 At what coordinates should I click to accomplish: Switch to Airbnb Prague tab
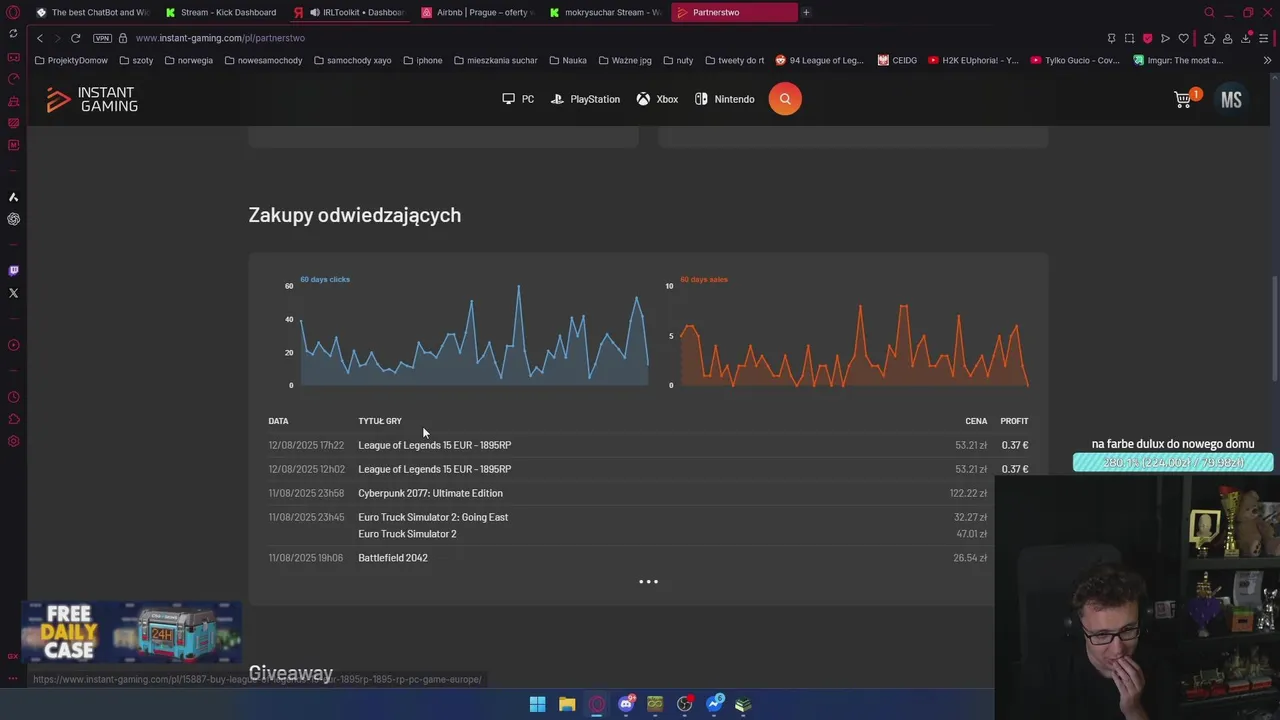[477, 12]
